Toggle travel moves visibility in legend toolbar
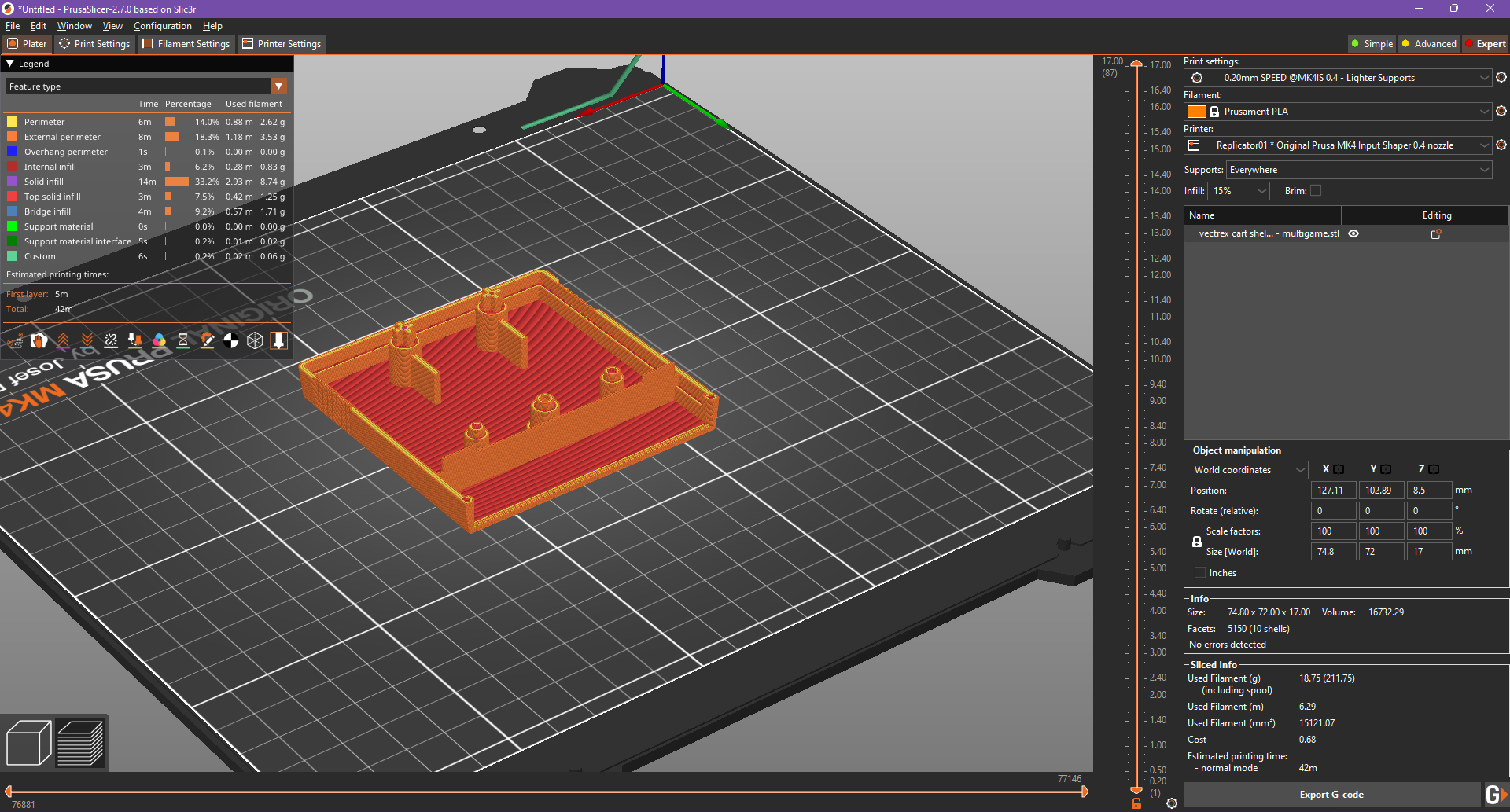This screenshot has height=812, width=1510. click(x=15, y=340)
